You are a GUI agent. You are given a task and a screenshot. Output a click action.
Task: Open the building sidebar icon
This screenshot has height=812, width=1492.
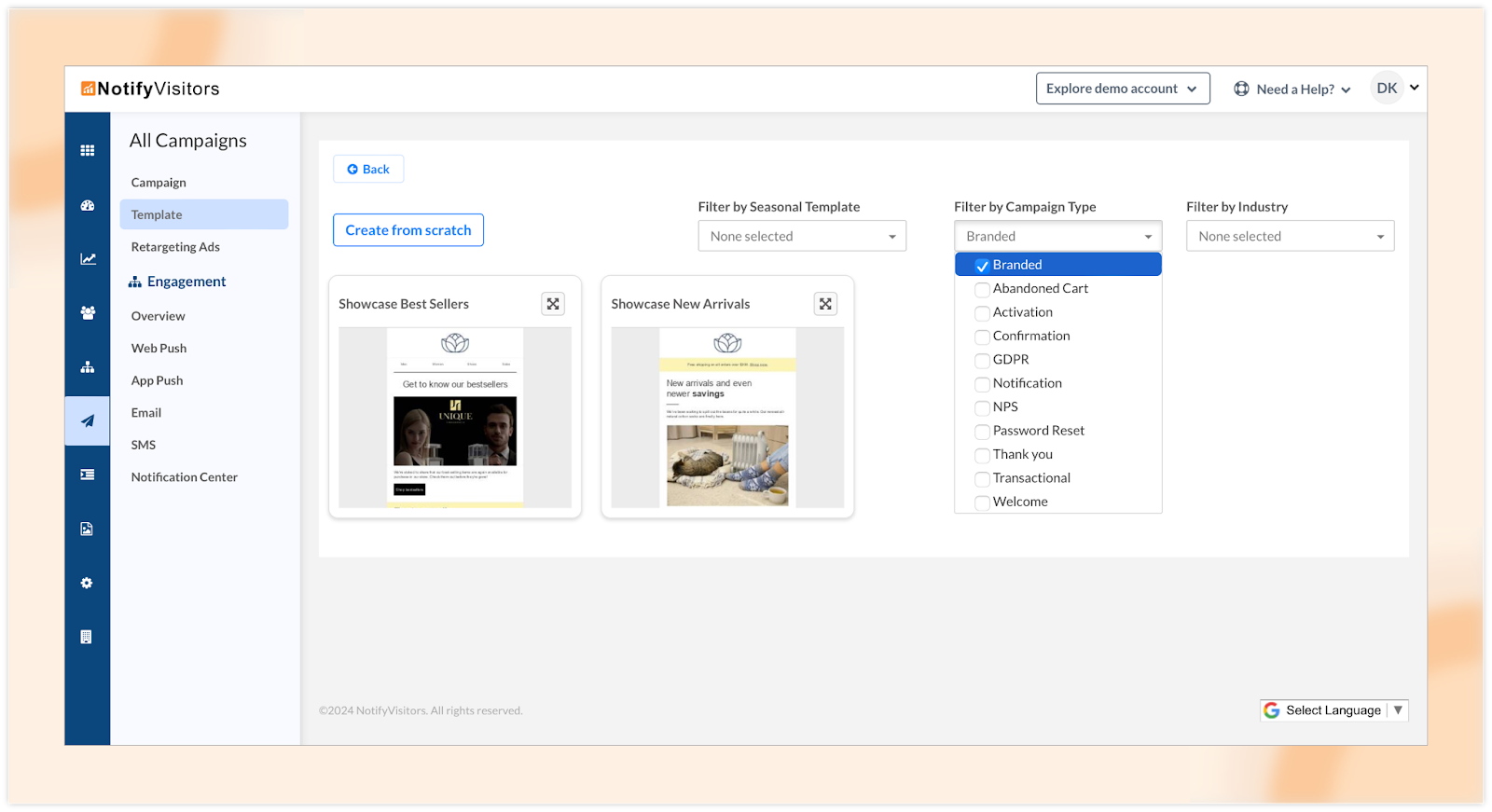(87, 637)
